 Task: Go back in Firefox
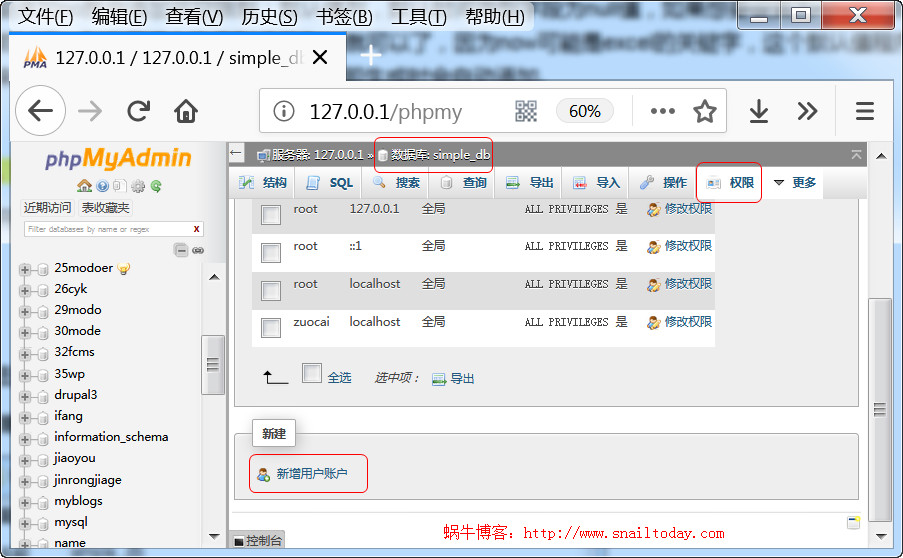(40, 111)
